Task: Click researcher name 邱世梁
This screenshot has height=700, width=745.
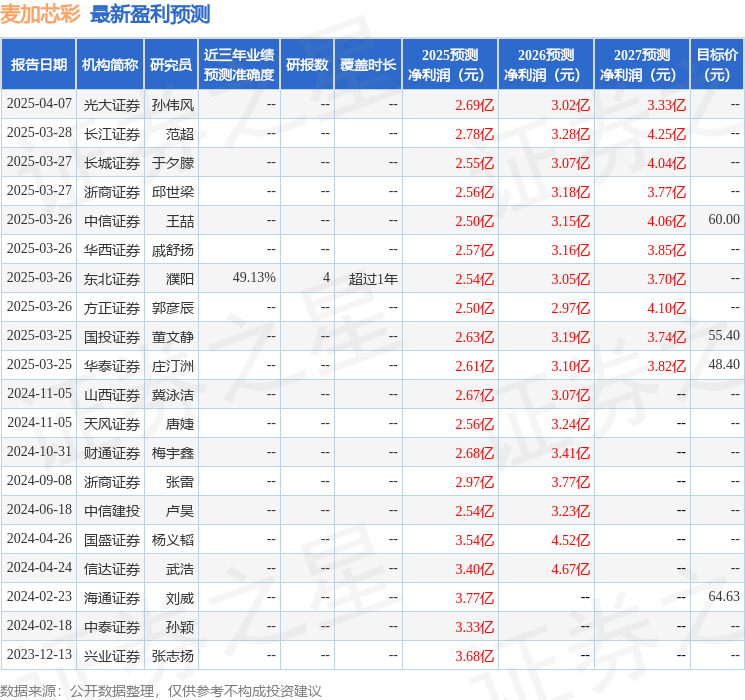Action: pos(173,192)
